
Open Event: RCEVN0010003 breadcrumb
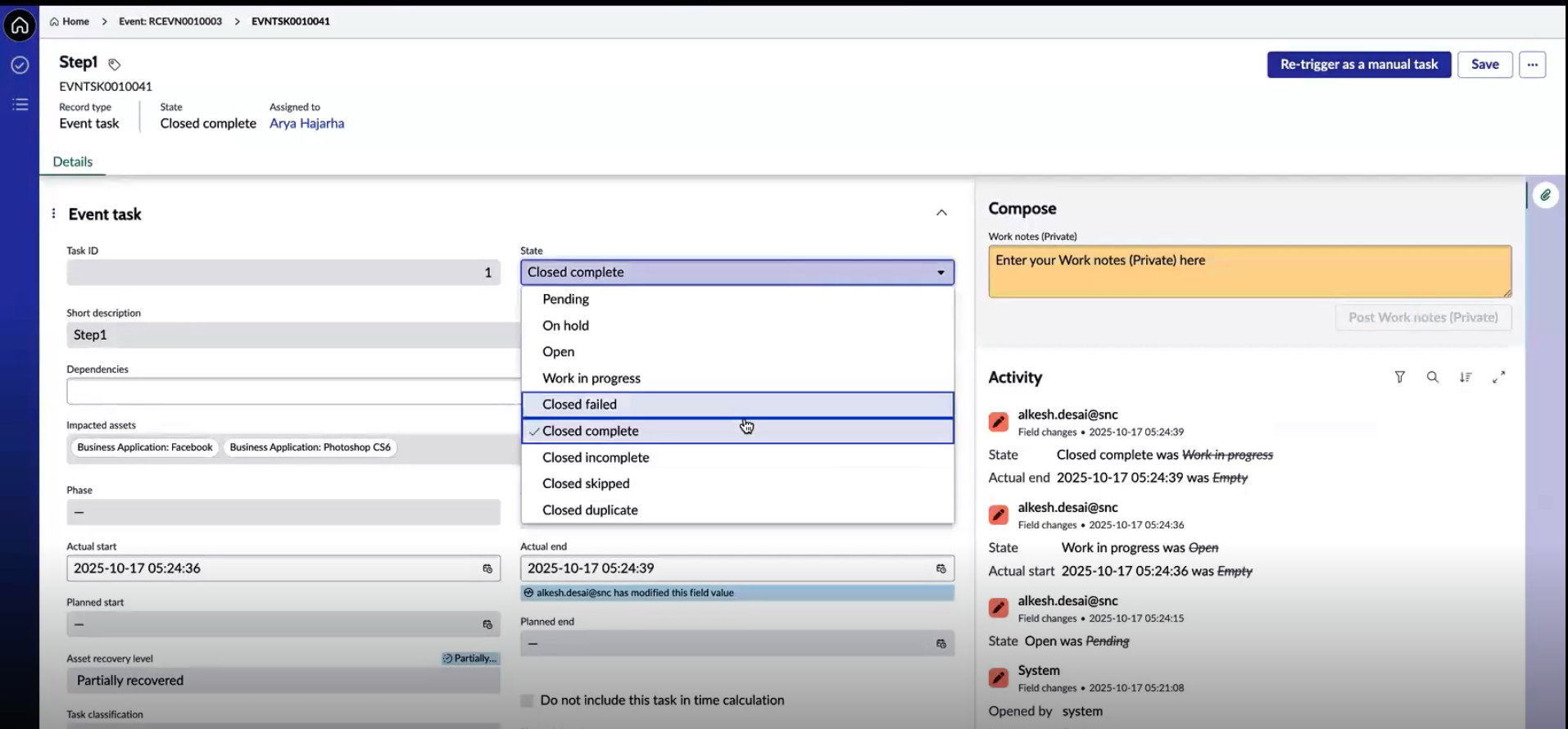(x=170, y=21)
